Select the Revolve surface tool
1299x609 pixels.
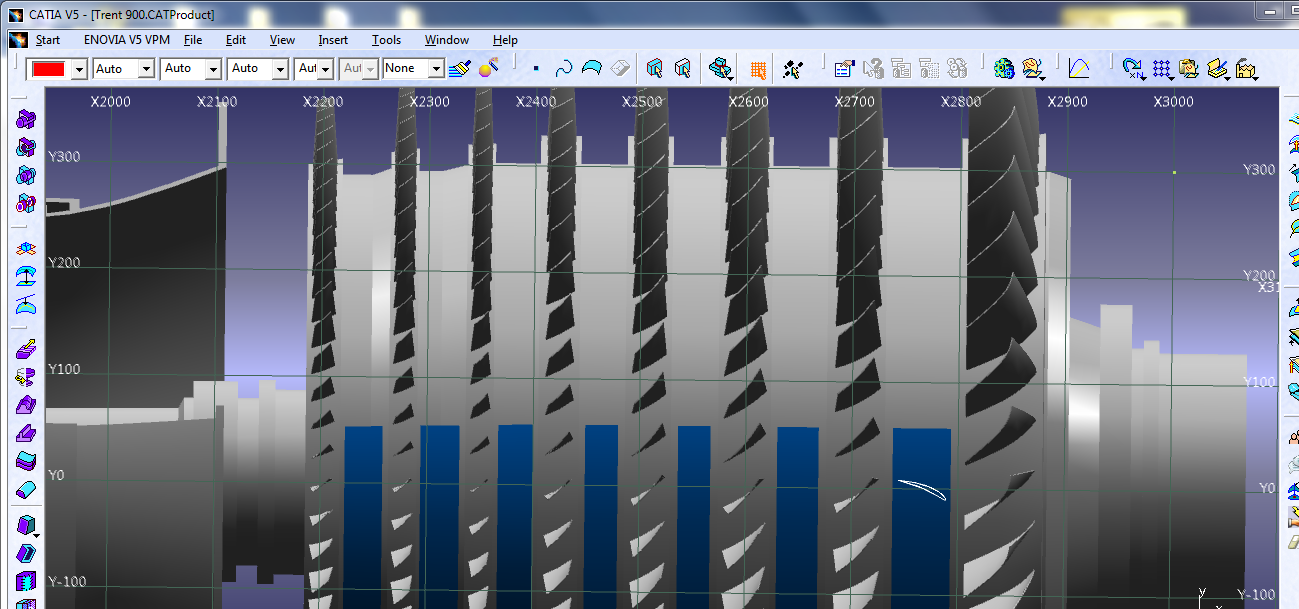pyautogui.click(x=26, y=377)
